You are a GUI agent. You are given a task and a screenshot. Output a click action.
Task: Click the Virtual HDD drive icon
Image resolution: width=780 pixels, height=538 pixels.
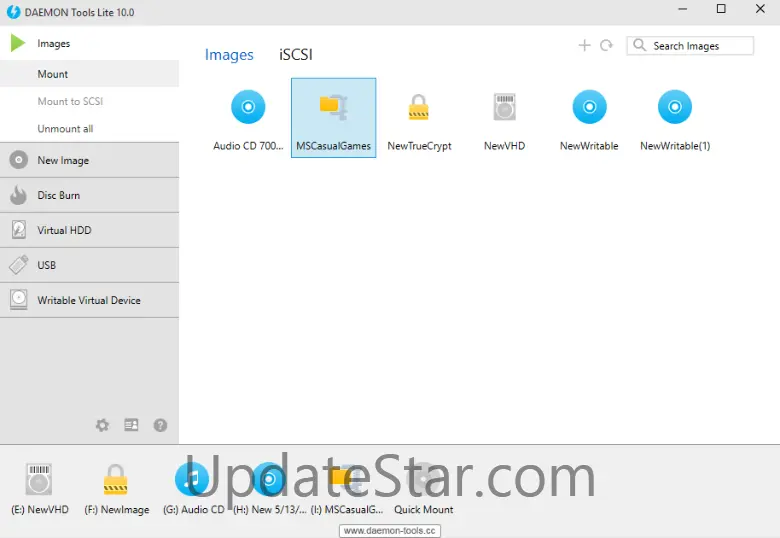[18, 230]
